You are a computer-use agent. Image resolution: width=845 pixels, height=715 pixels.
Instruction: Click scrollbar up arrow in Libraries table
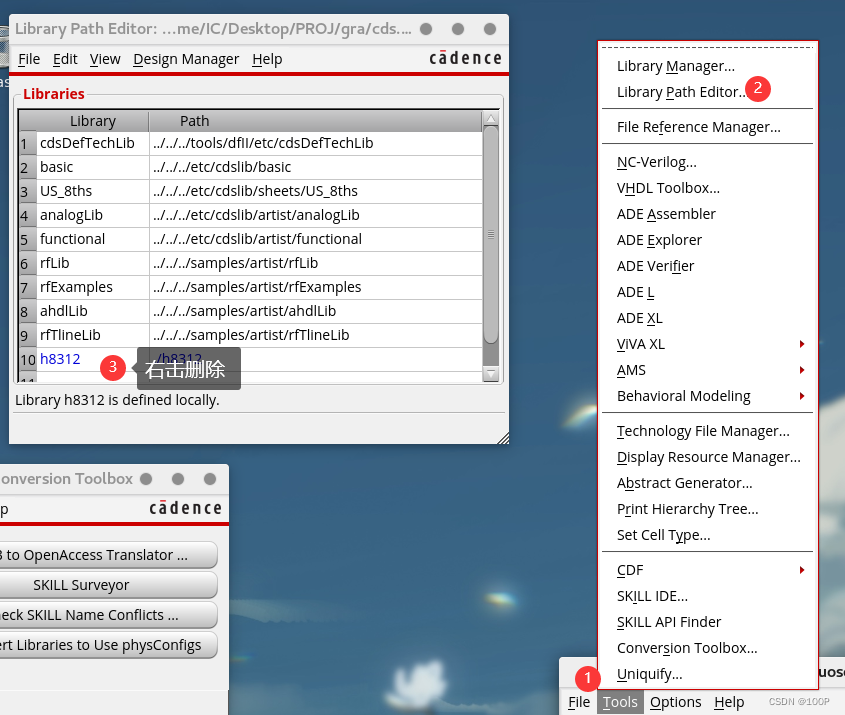pyautogui.click(x=491, y=119)
